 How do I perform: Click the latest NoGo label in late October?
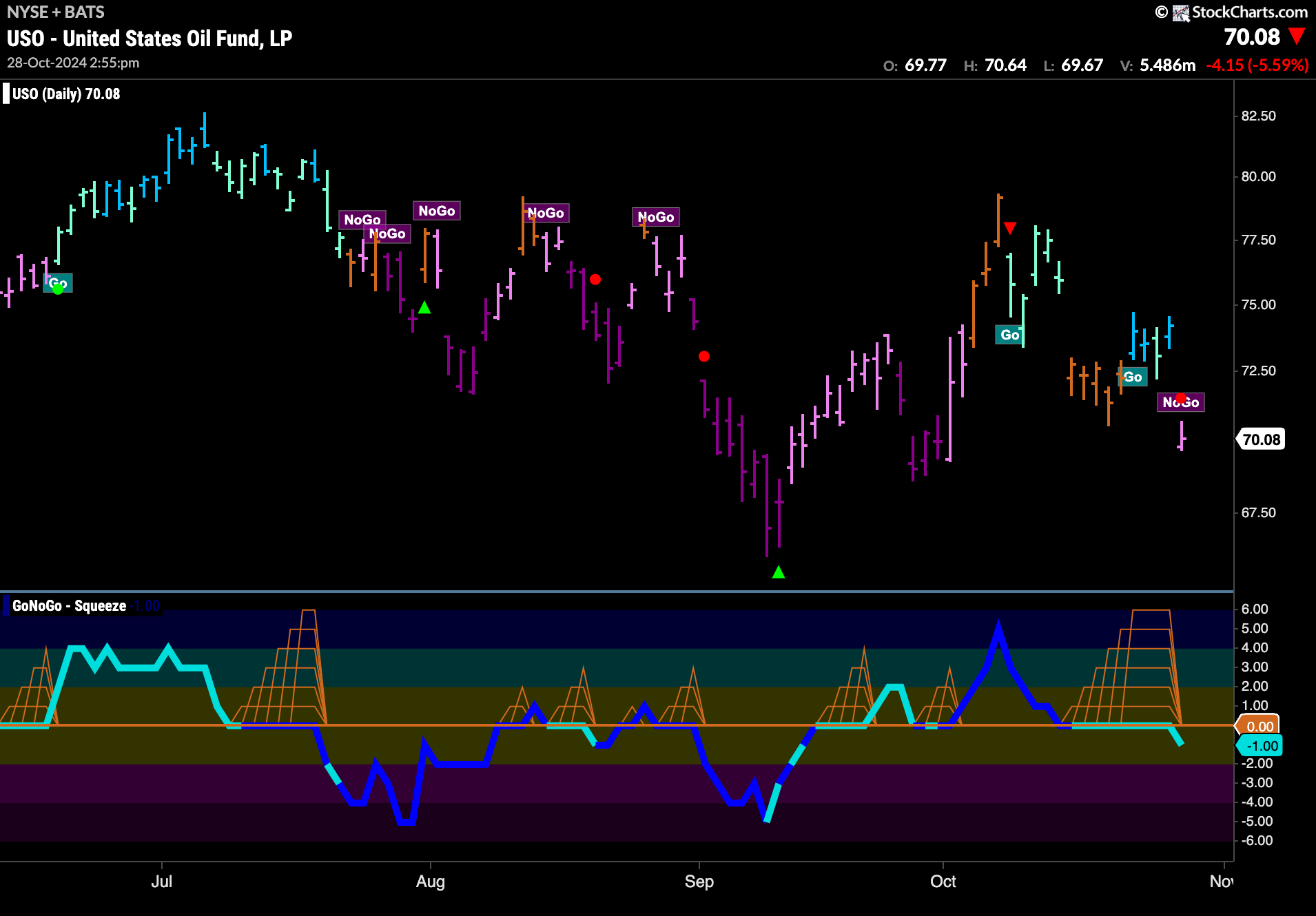[1181, 402]
